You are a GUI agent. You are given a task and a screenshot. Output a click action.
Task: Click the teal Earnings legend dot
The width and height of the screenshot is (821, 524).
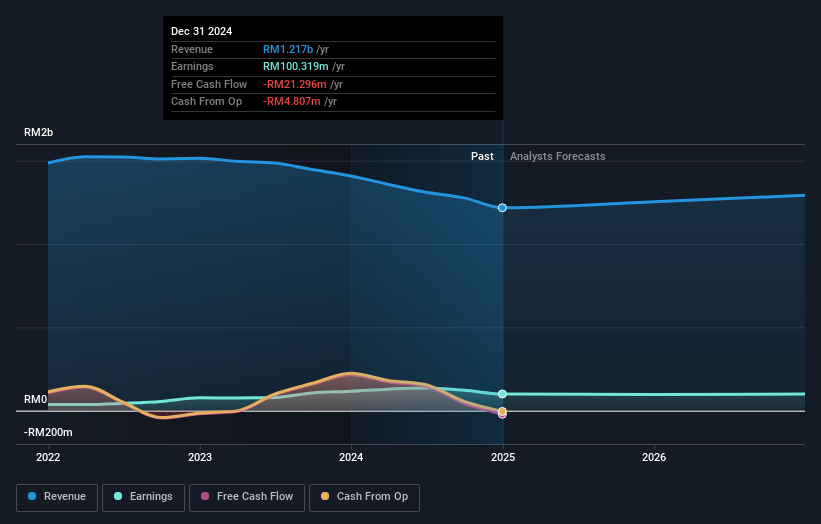pyautogui.click(x=118, y=496)
